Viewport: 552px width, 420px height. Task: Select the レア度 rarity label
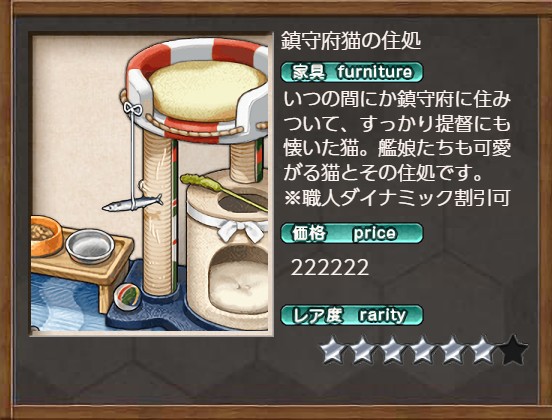pos(352,315)
